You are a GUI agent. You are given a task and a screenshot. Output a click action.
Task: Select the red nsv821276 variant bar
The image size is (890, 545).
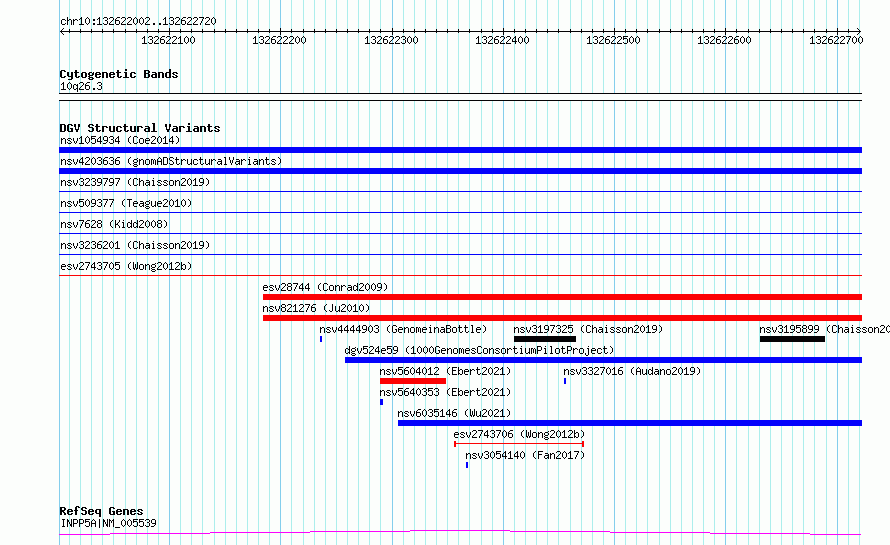pyautogui.click(x=562, y=318)
